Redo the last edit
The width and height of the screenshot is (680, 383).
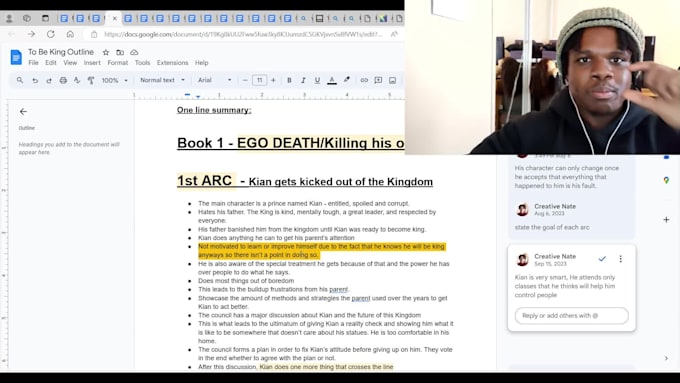point(49,80)
